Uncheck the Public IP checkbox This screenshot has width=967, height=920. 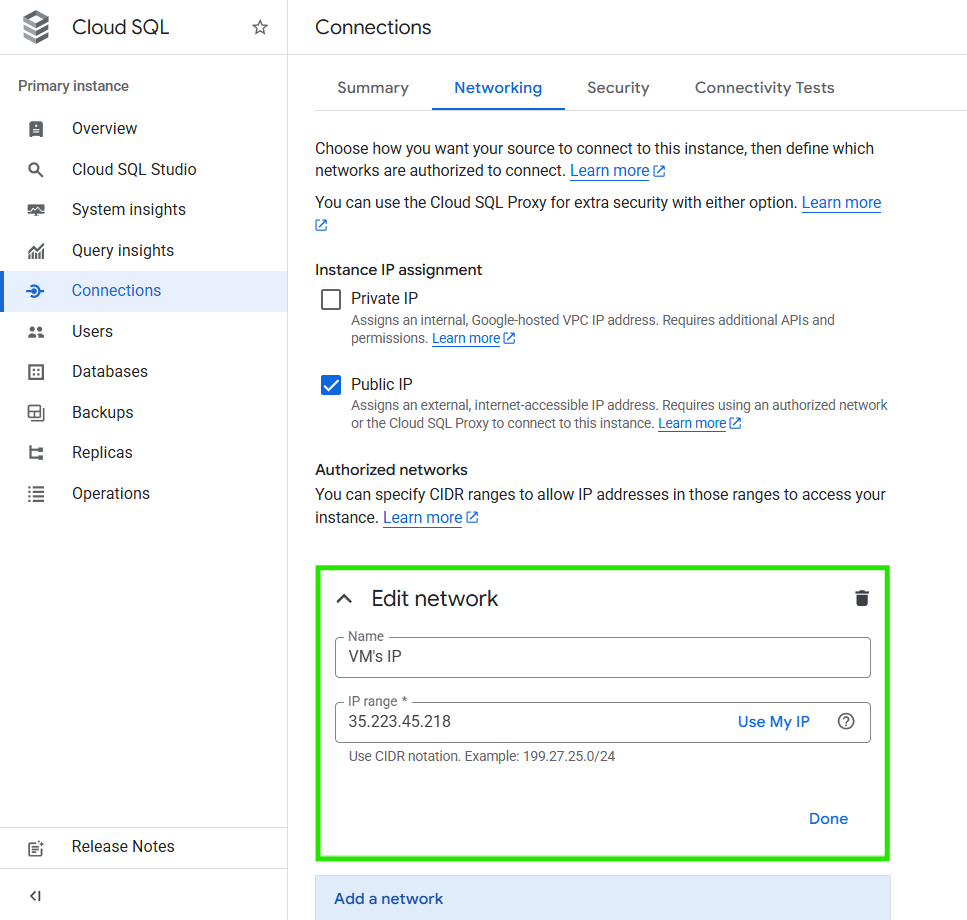331,385
